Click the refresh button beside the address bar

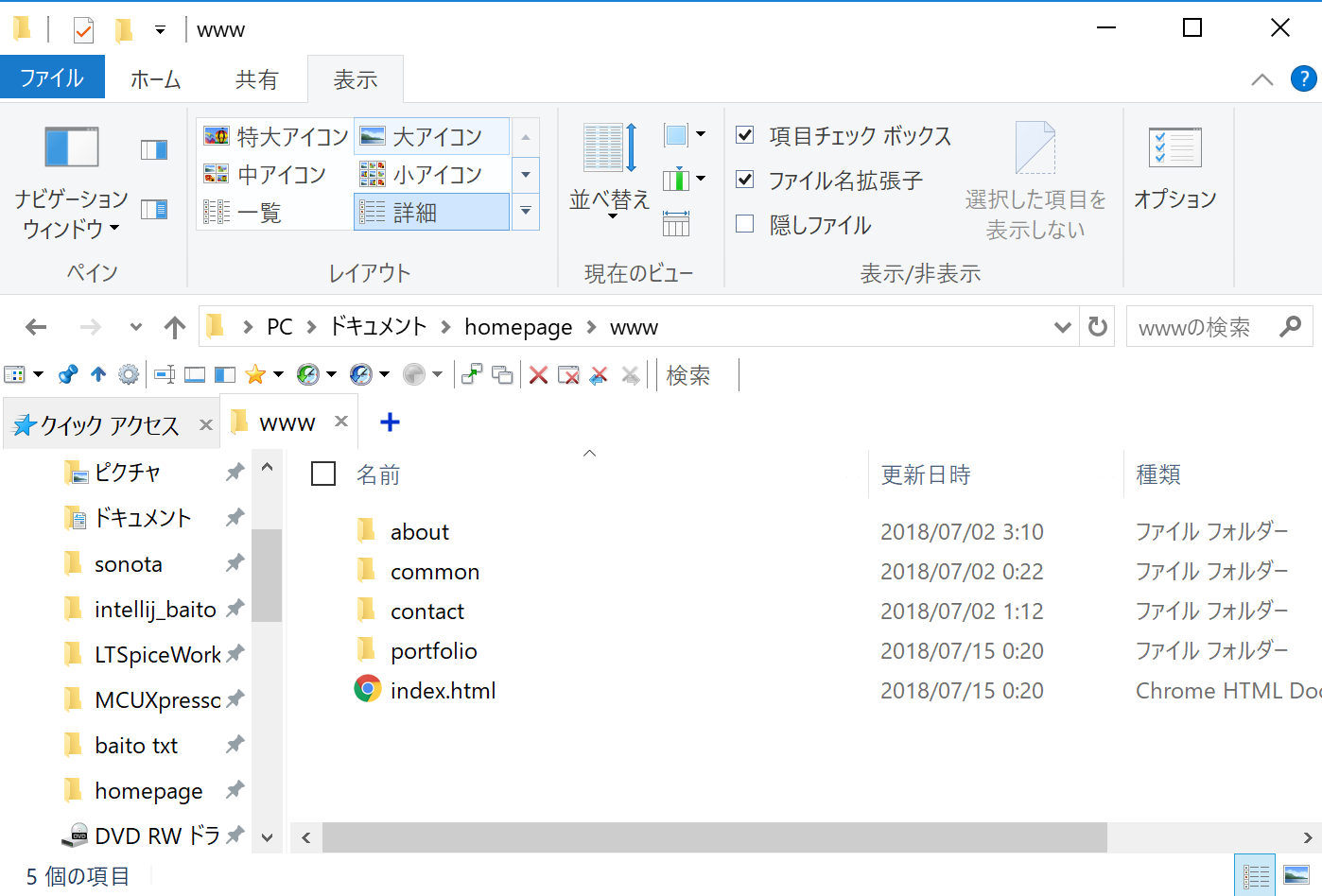pyautogui.click(x=1097, y=327)
